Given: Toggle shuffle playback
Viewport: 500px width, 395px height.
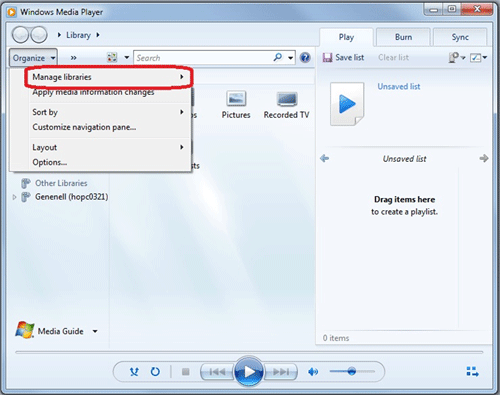Looking at the screenshot, I should (x=134, y=371).
